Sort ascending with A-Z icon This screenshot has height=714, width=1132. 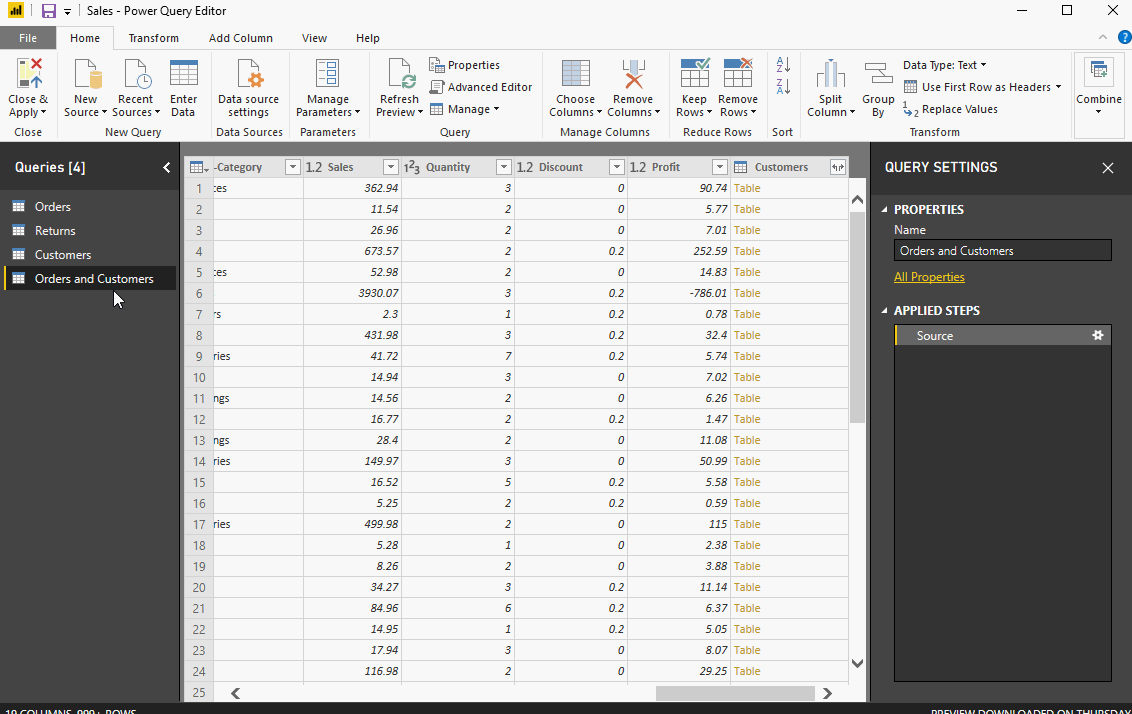pos(783,64)
